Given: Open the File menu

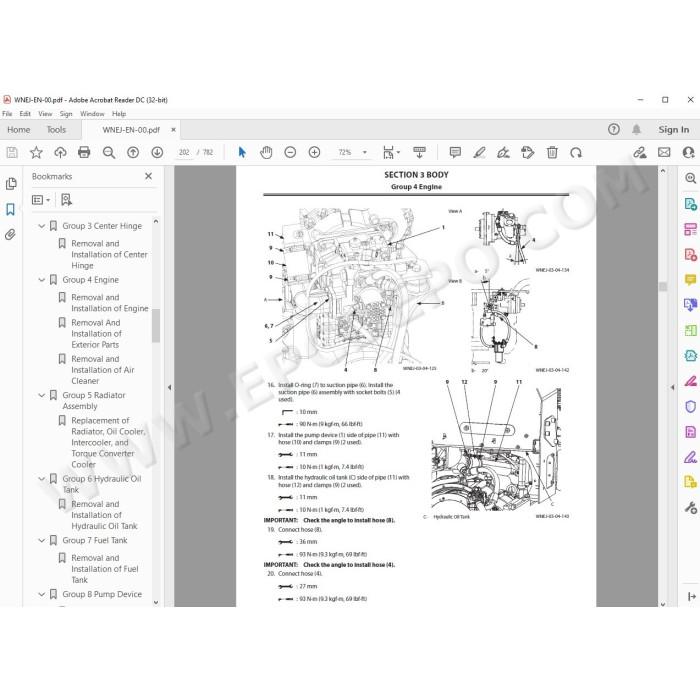Looking at the screenshot, I should (7, 114).
